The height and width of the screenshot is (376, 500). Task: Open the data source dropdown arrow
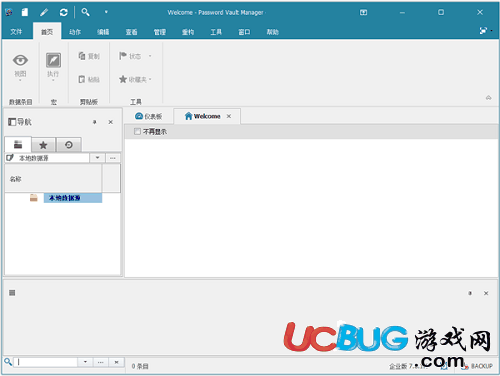[97, 158]
